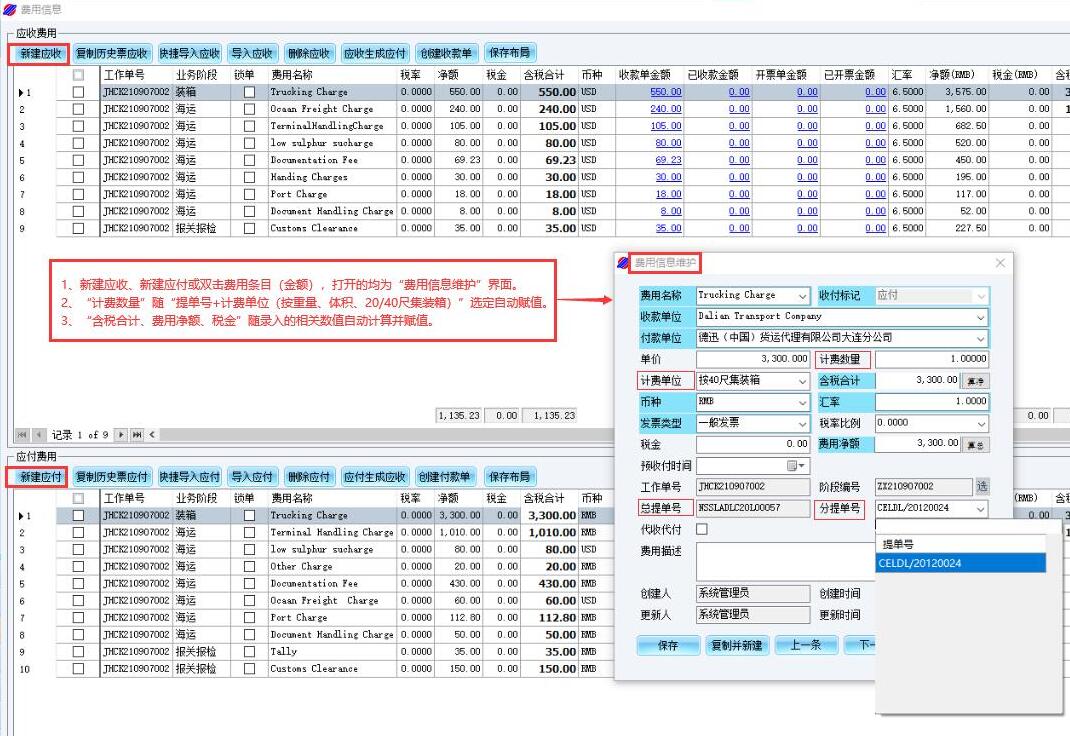Viewport: 1070px width, 736px height.
Task: Click the next record navigator arrow
Action: pyautogui.click(x=121, y=435)
